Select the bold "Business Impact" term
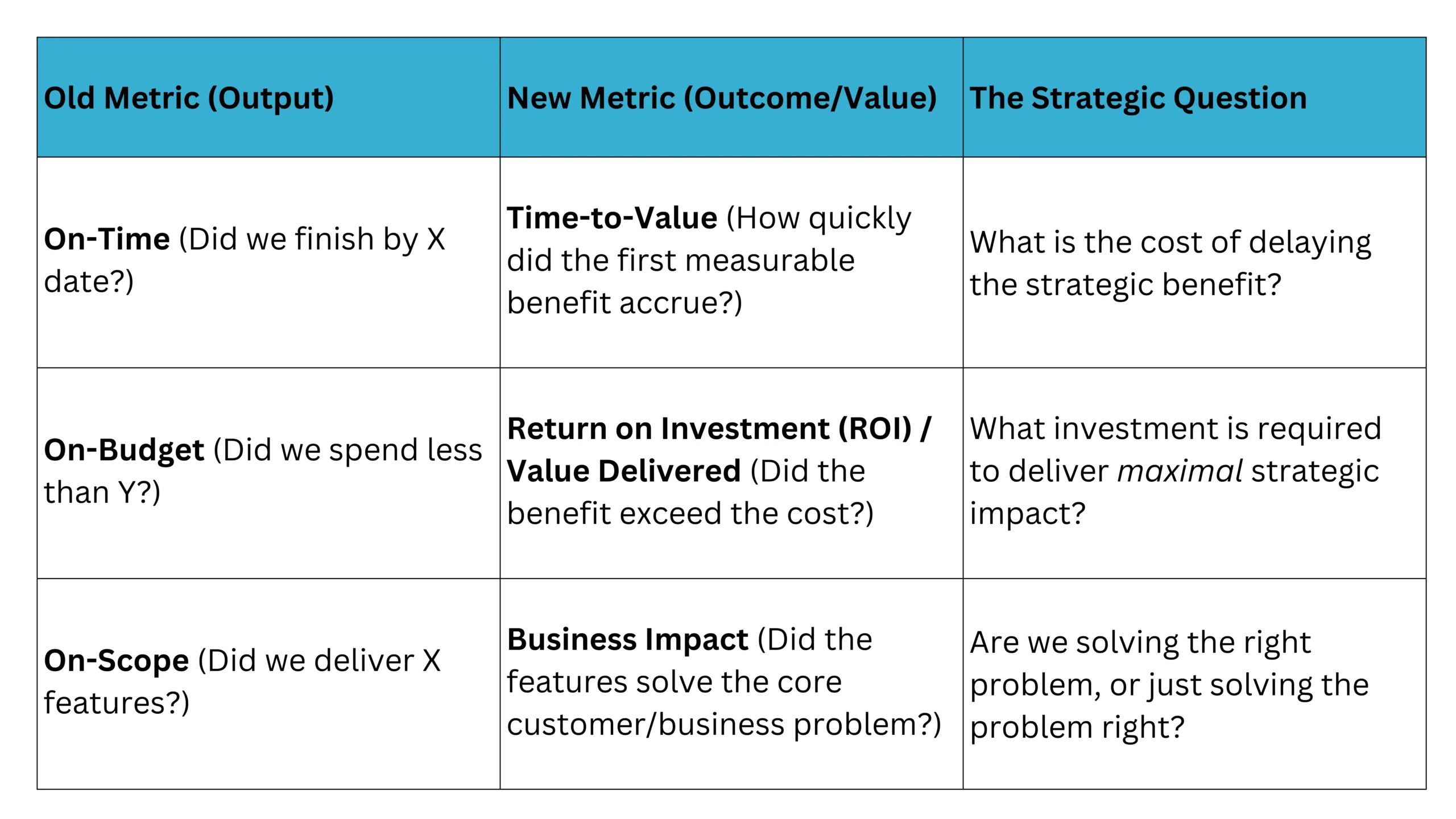The width and height of the screenshot is (1456, 819). (627, 640)
